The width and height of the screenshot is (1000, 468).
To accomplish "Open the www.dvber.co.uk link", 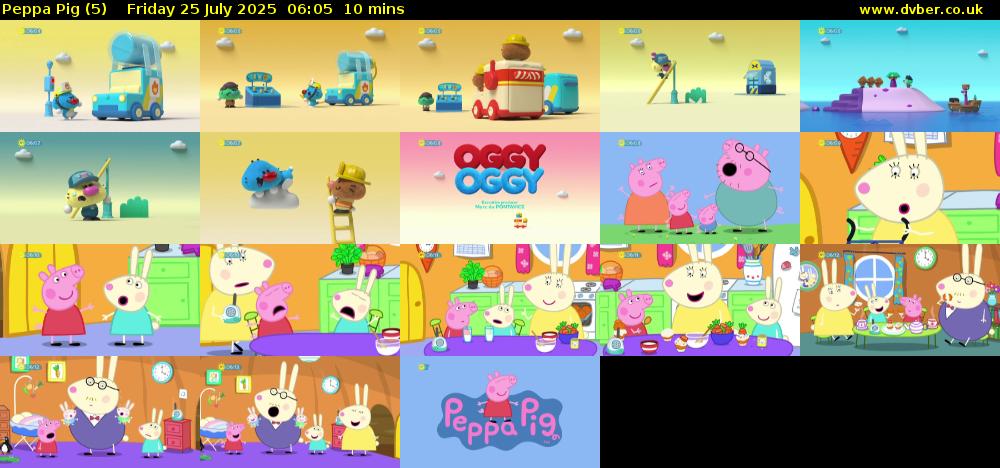I will 921,10.
